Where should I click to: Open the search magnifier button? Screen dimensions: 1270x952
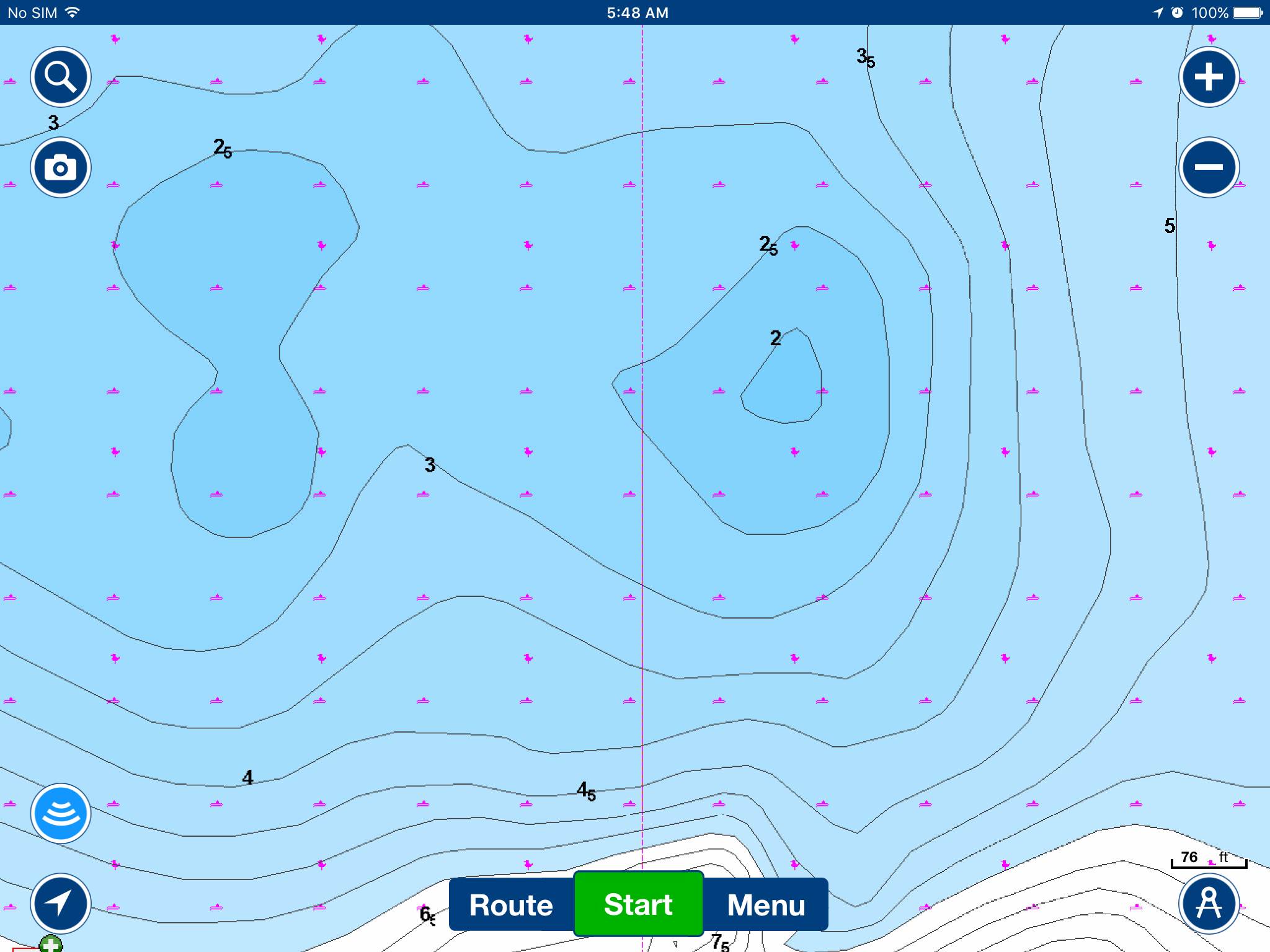[x=61, y=77]
